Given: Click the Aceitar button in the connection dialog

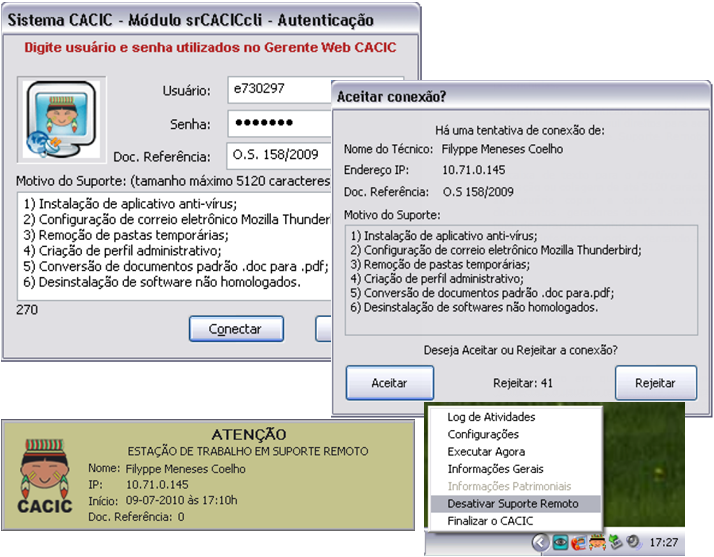Looking at the screenshot, I should click(389, 383).
